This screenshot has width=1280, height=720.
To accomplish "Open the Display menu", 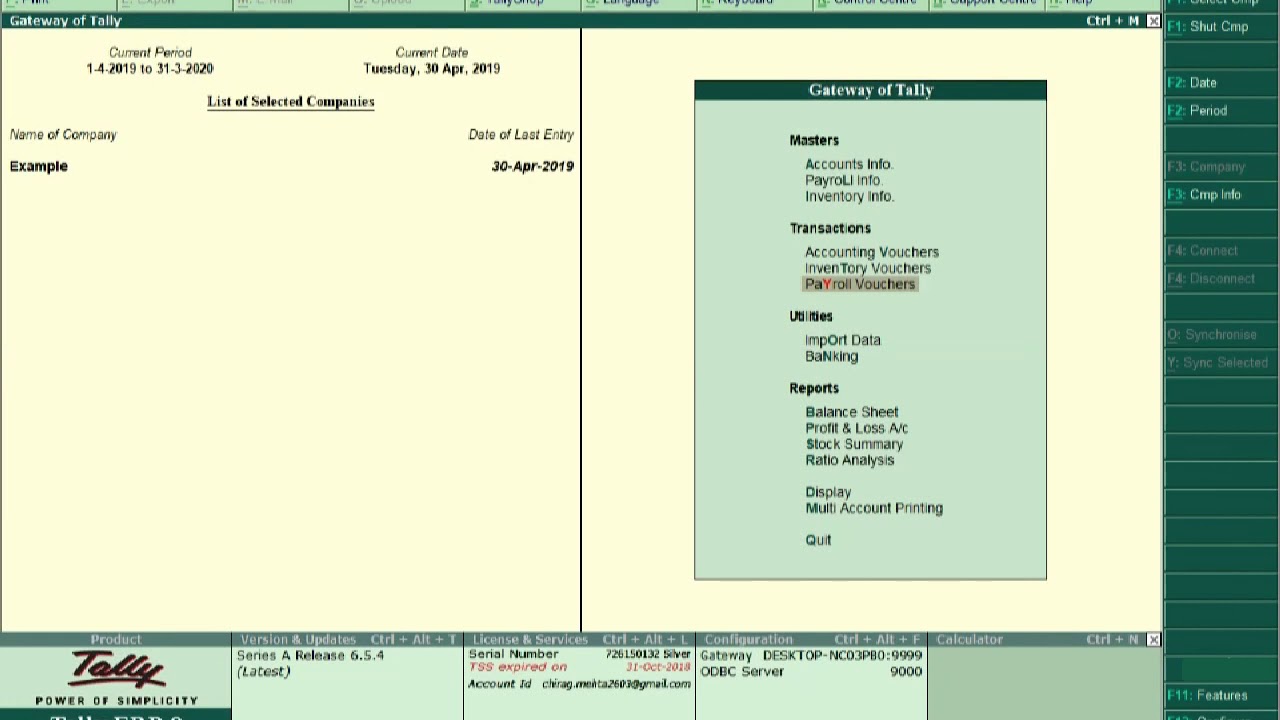I will 828,492.
